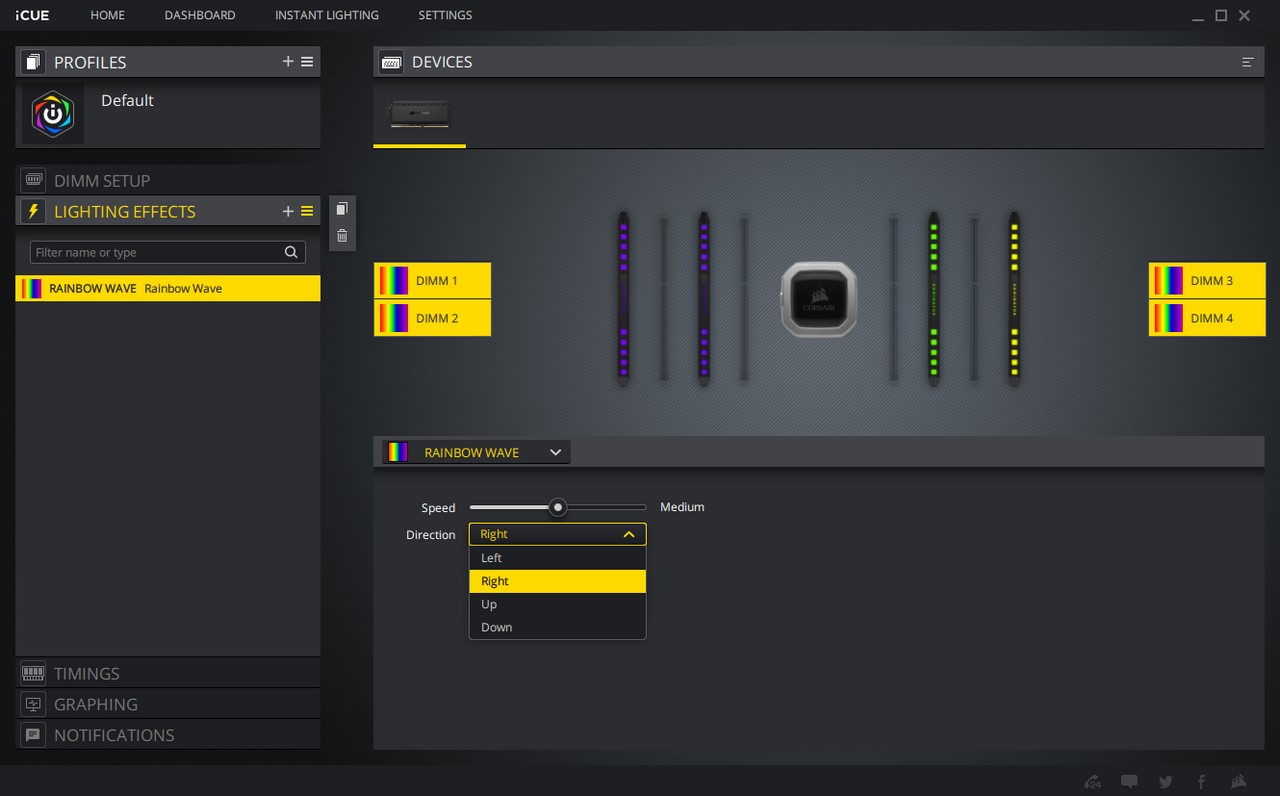Select the DIMM 2 label
The height and width of the screenshot is (796, 1280).
432,318
